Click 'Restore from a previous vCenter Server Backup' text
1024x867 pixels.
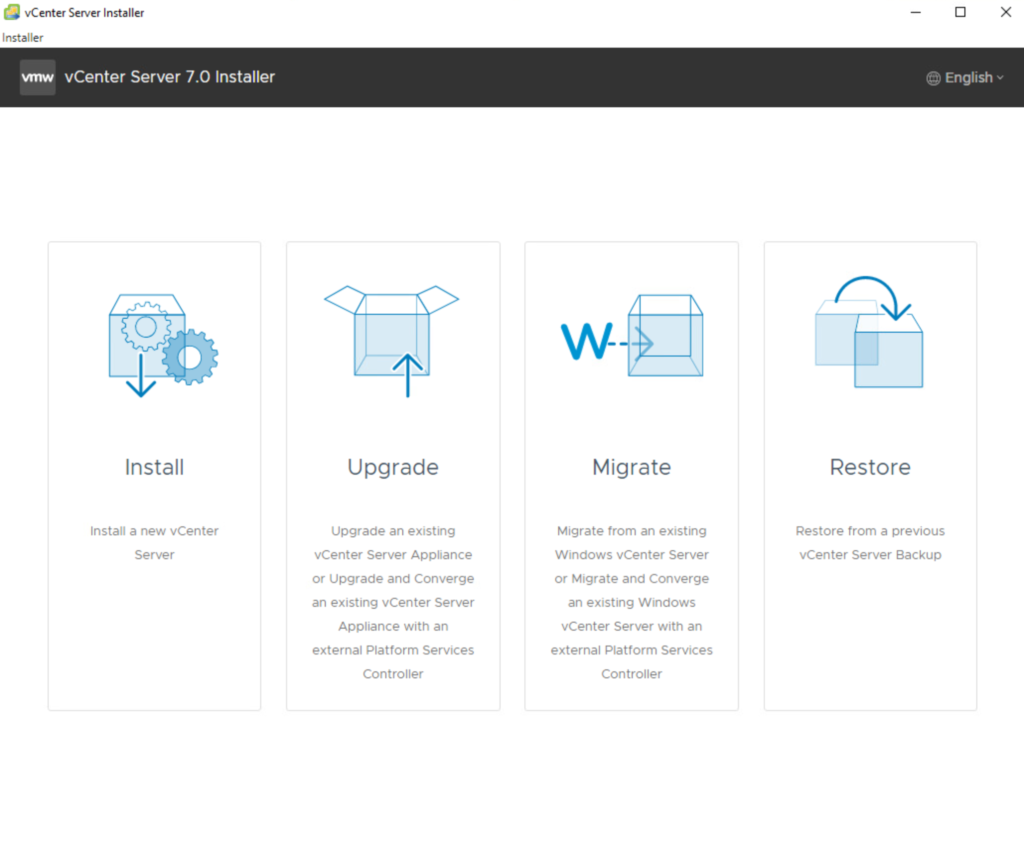[x=870, y=542]
